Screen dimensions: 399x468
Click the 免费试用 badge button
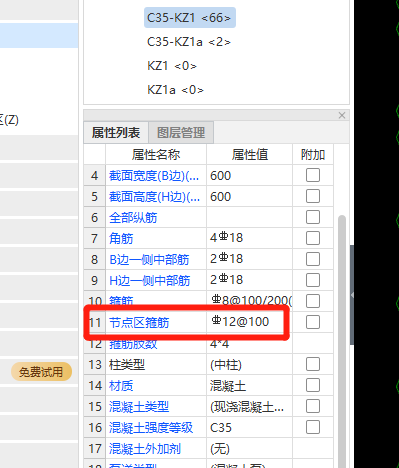pos(41,372)
